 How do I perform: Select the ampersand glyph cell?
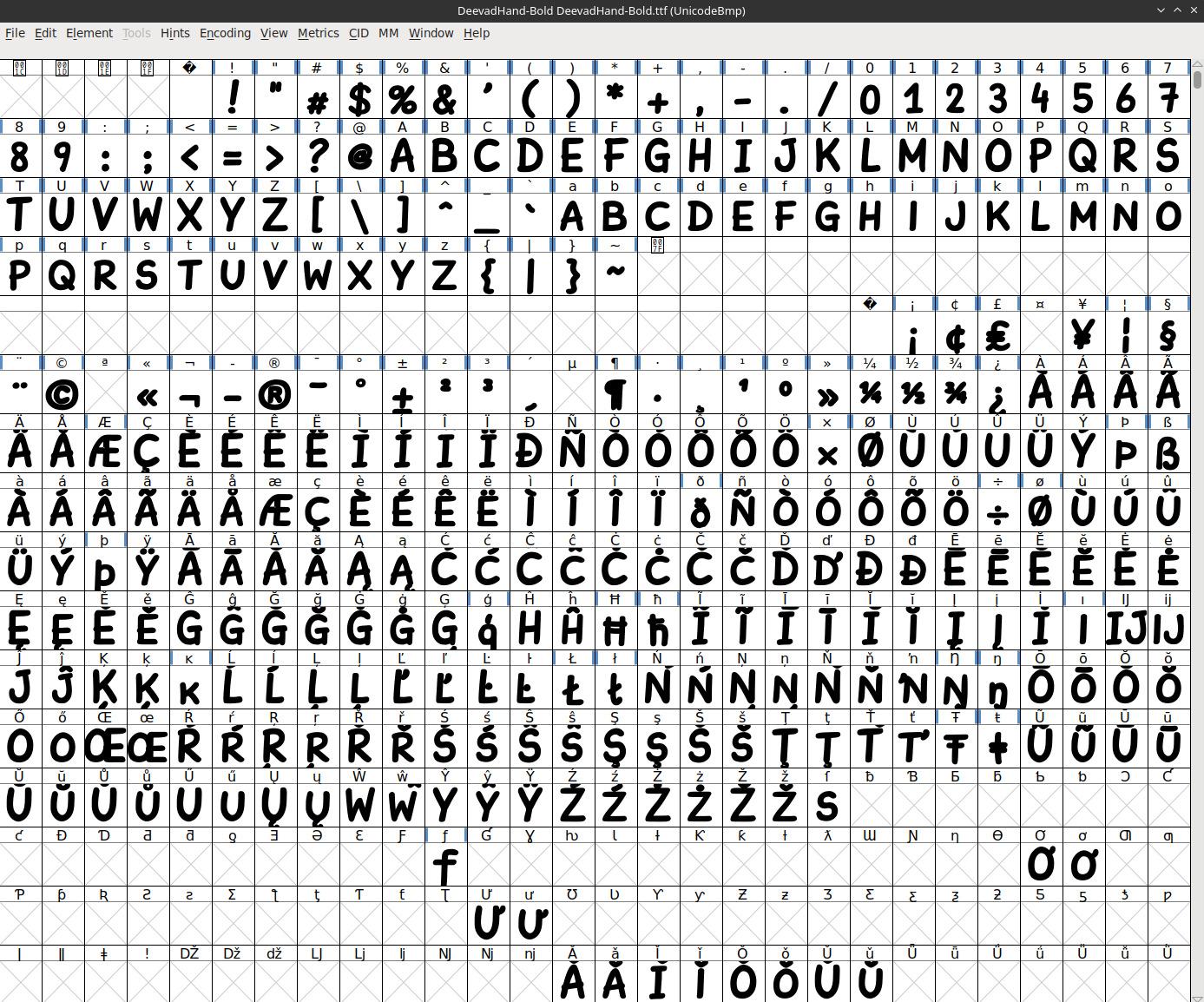coord(444,99)
